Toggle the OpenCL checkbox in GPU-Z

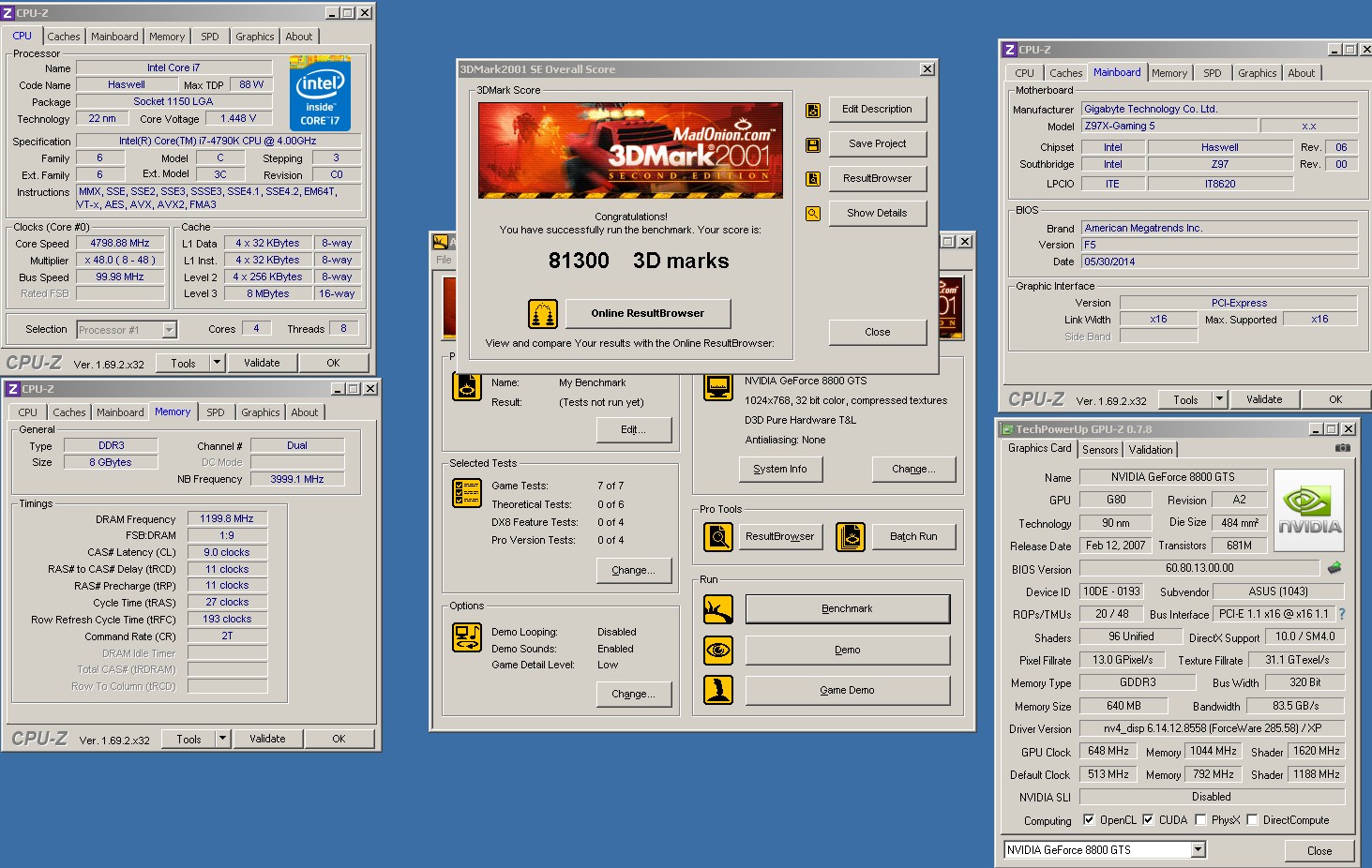click(x=1089, y=819)
